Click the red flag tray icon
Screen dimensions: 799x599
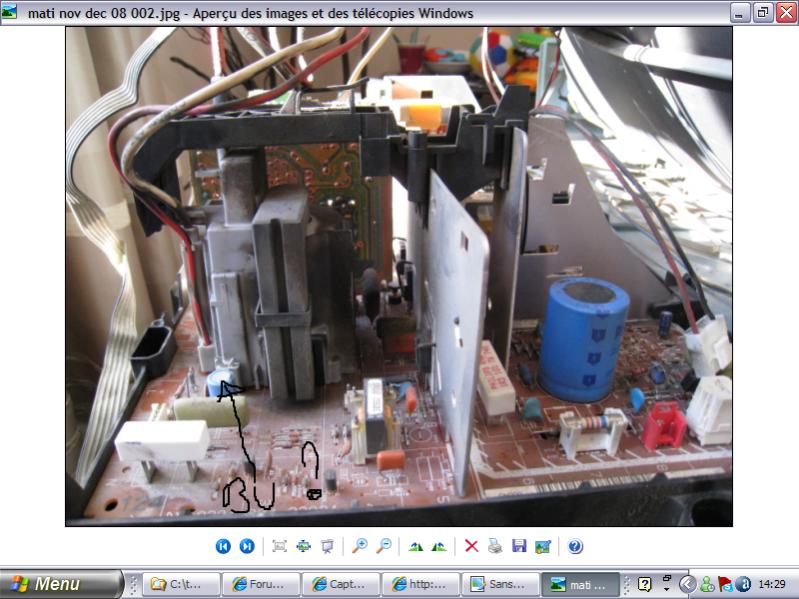tap(725, 584)
